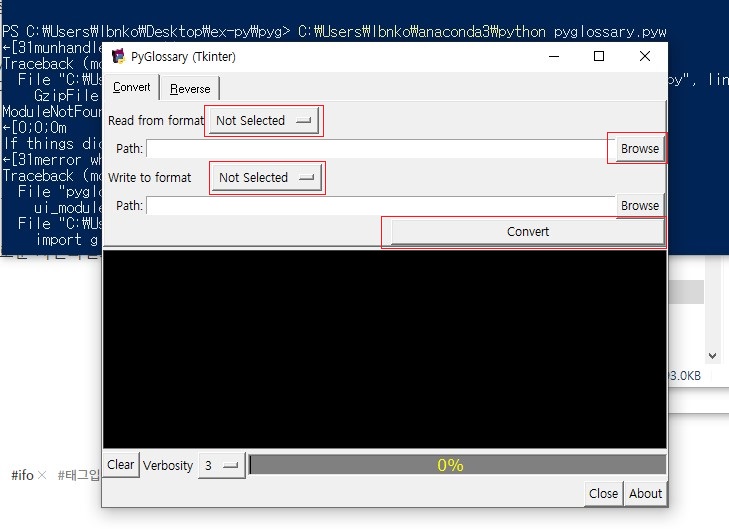Minimize the PyGlossary window
Viewport: 729px width, 529px height.
pos(554,56)
